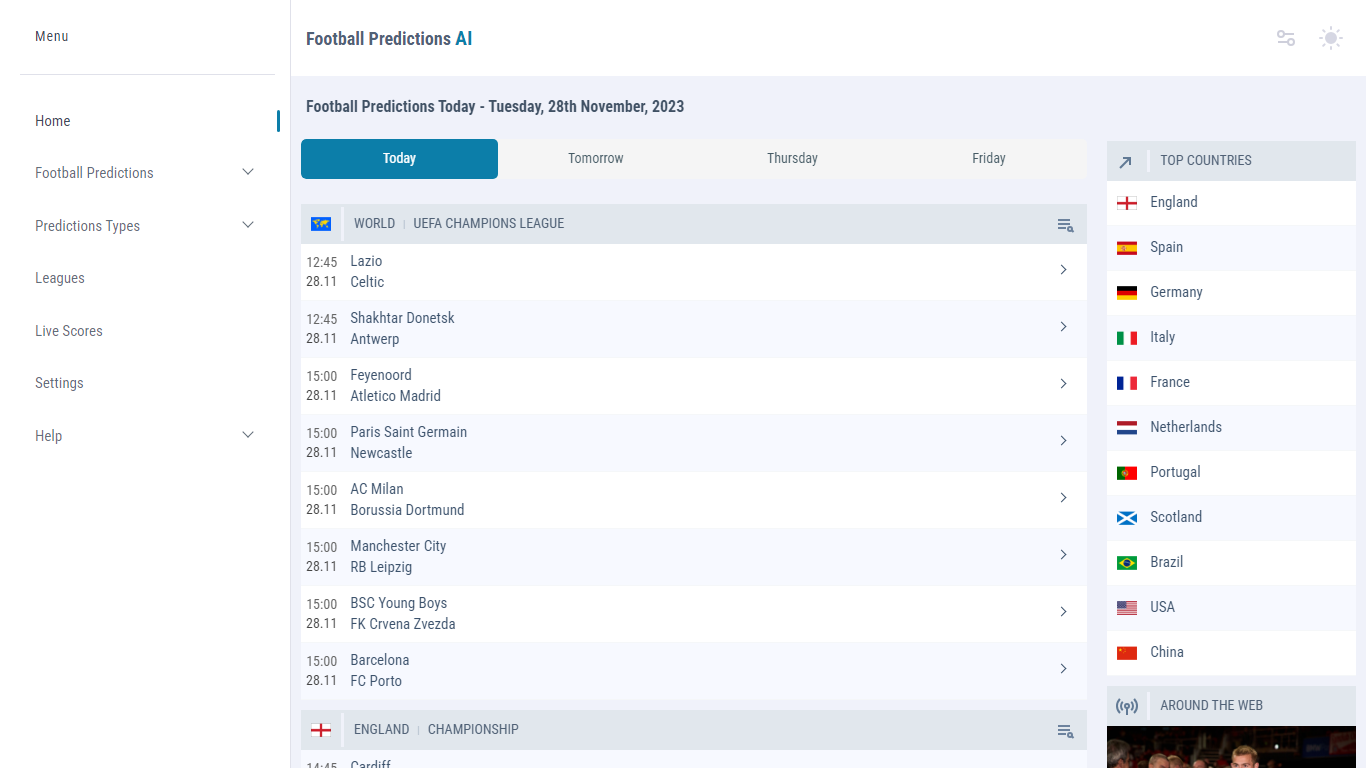Image resolution: width=1366 pixels, height=768 pixels.
Task: Toggle light mode sun icon
Action: point(1330,38)
